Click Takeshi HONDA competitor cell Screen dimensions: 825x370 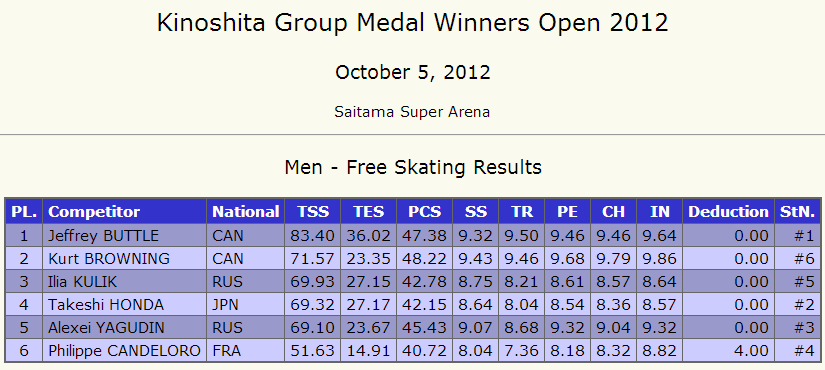[x=125, y=305]
